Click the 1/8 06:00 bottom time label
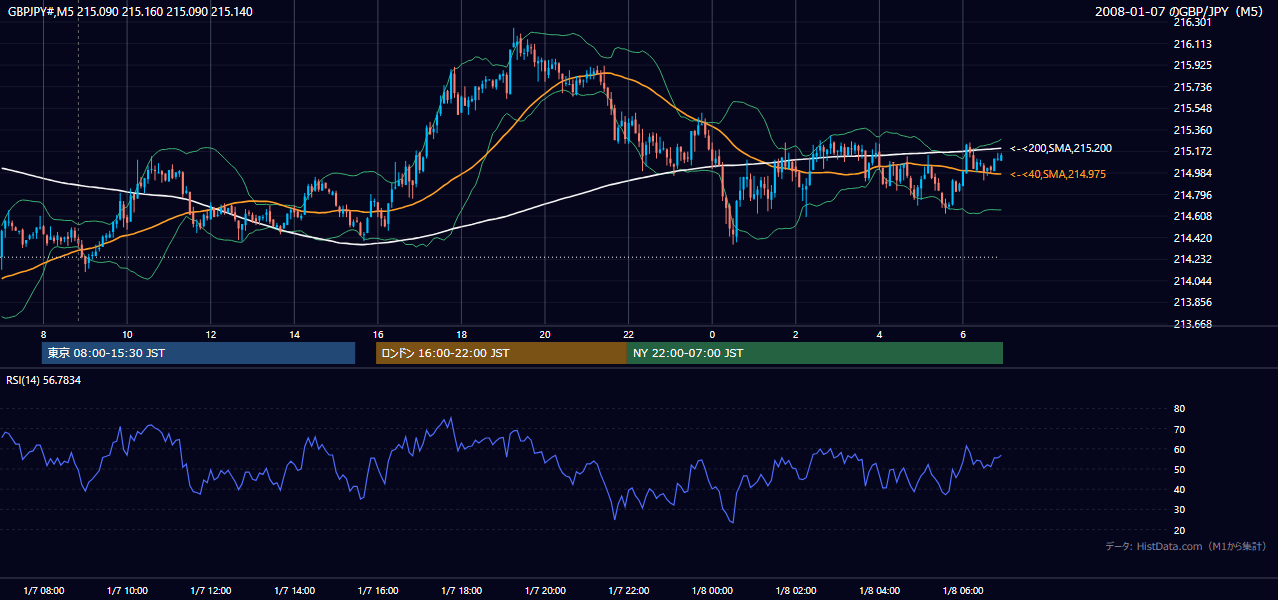 tap(963, 591)
